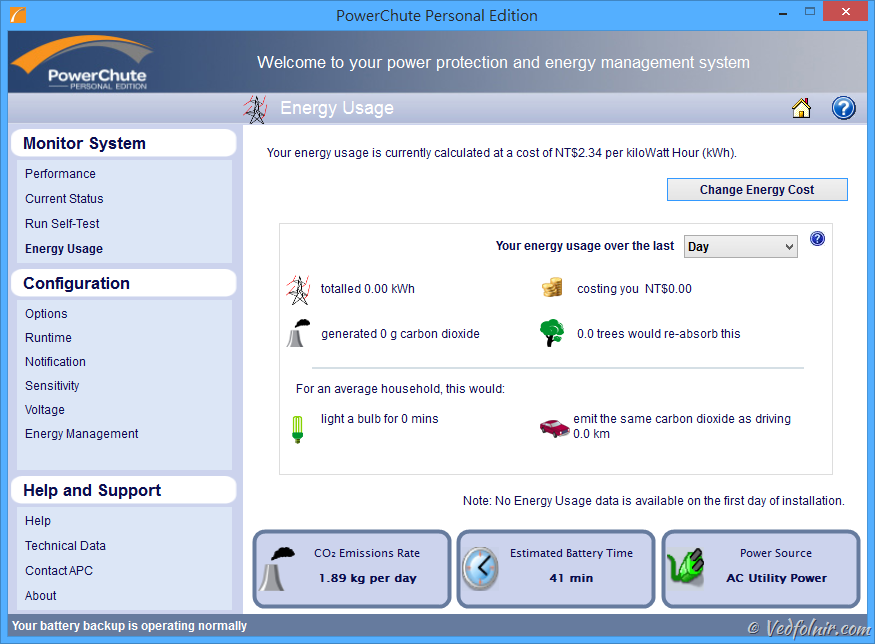The image size is (875, 644).
Task: Open the blue Help icon in header
Action: (843, 108)
